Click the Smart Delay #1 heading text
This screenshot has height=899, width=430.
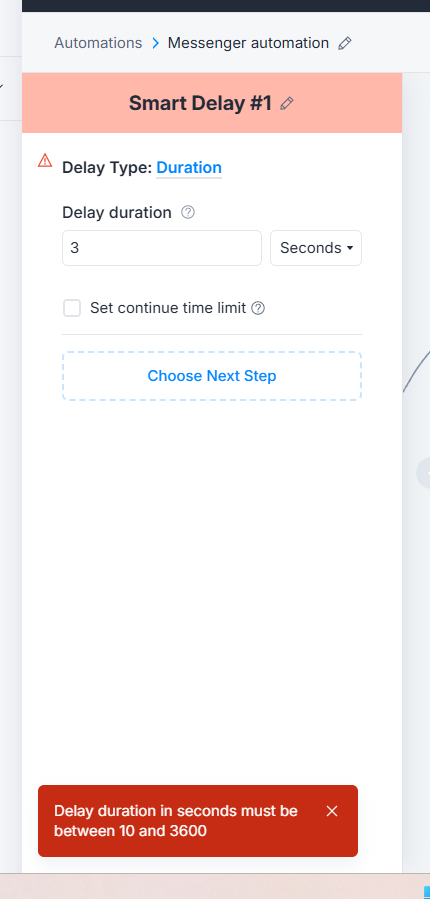[200, 103]
